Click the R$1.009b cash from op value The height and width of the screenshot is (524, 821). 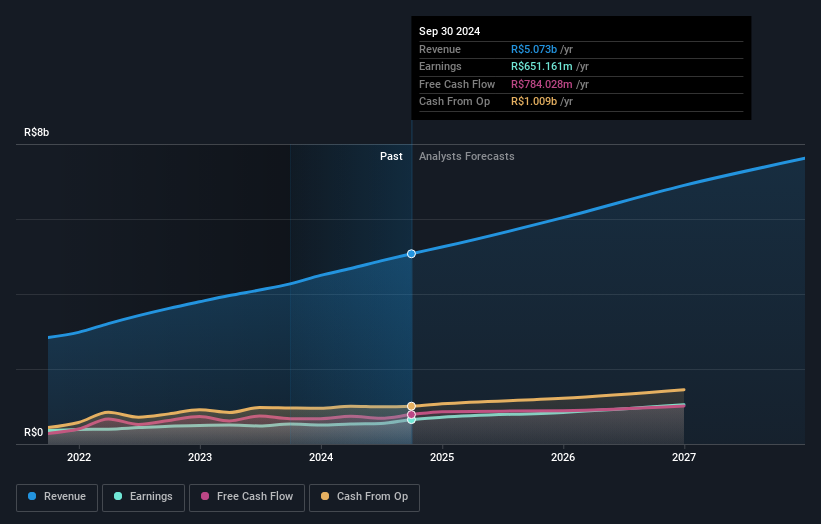pyautogui.click(x=534, y=102)
